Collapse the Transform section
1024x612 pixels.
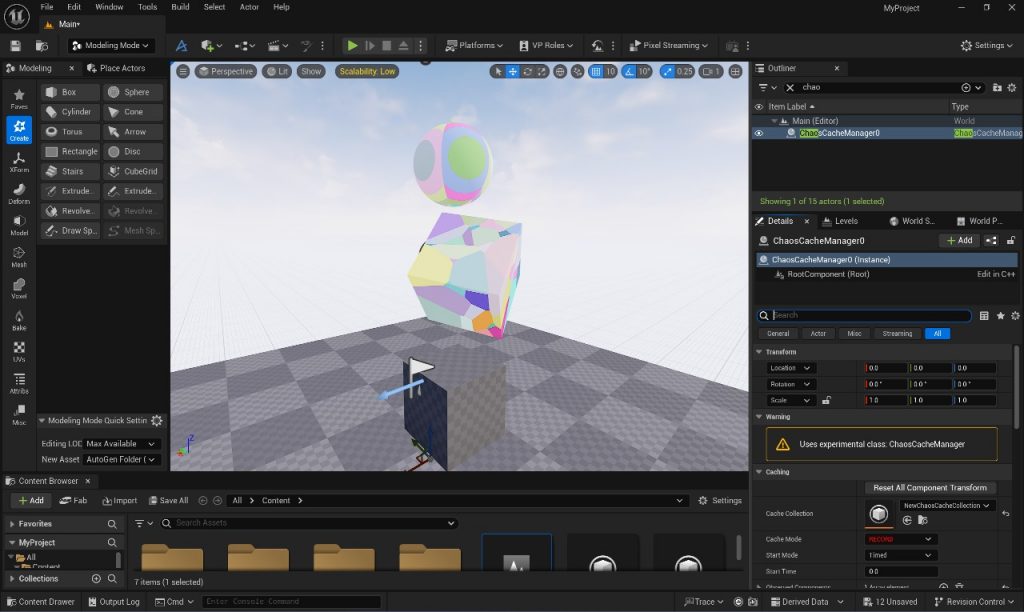[x=759, y=352]
